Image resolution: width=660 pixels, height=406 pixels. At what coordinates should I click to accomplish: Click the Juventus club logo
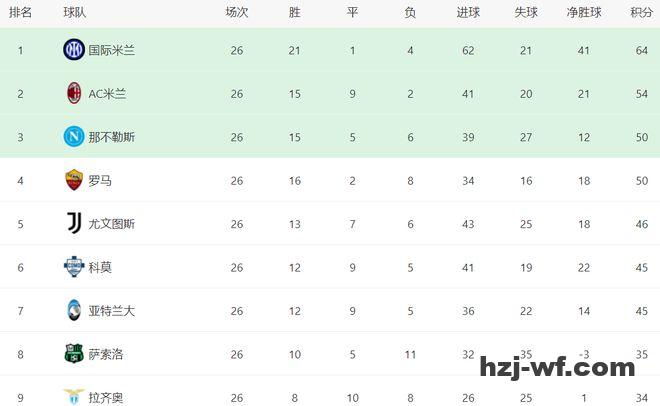click(73, 223)
